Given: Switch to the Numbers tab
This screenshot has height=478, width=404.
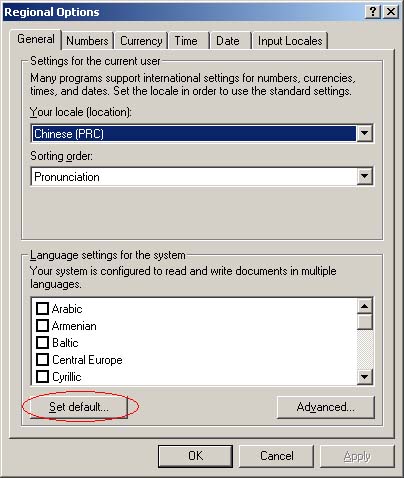Looking at the screenshot, I should 87,41.
